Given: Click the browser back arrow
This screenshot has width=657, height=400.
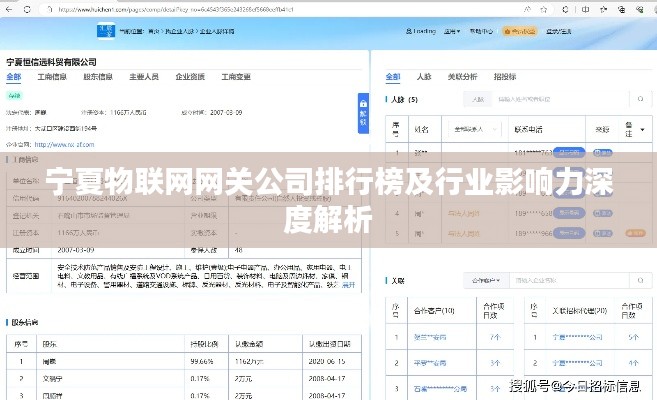Looking at the screenshot, I should 9,9.
